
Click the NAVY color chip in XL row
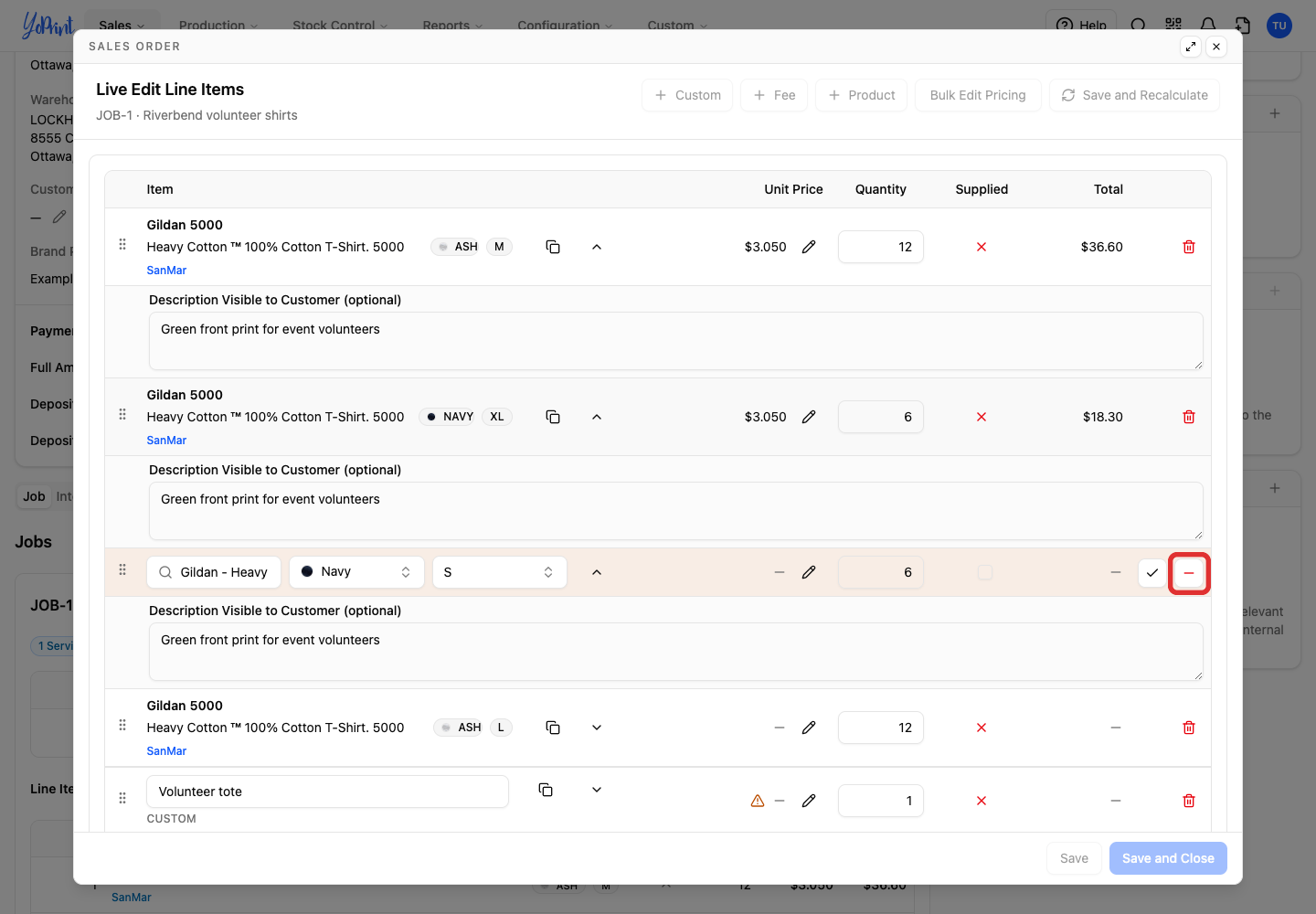click(x=449, y=417)
